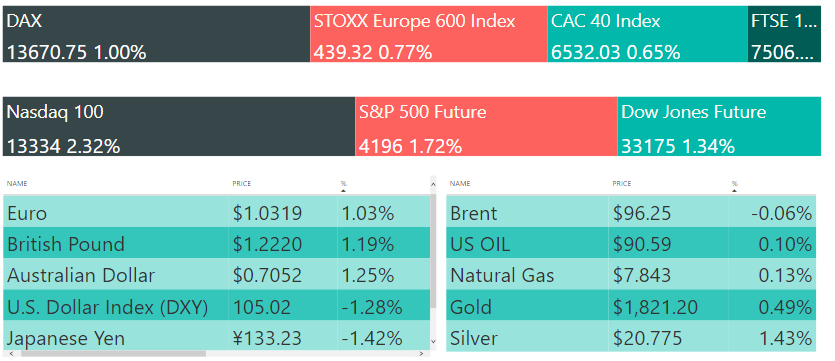The image size is (835, 361).
Task: Select the DAX index tile
Action: pos(157,34)
